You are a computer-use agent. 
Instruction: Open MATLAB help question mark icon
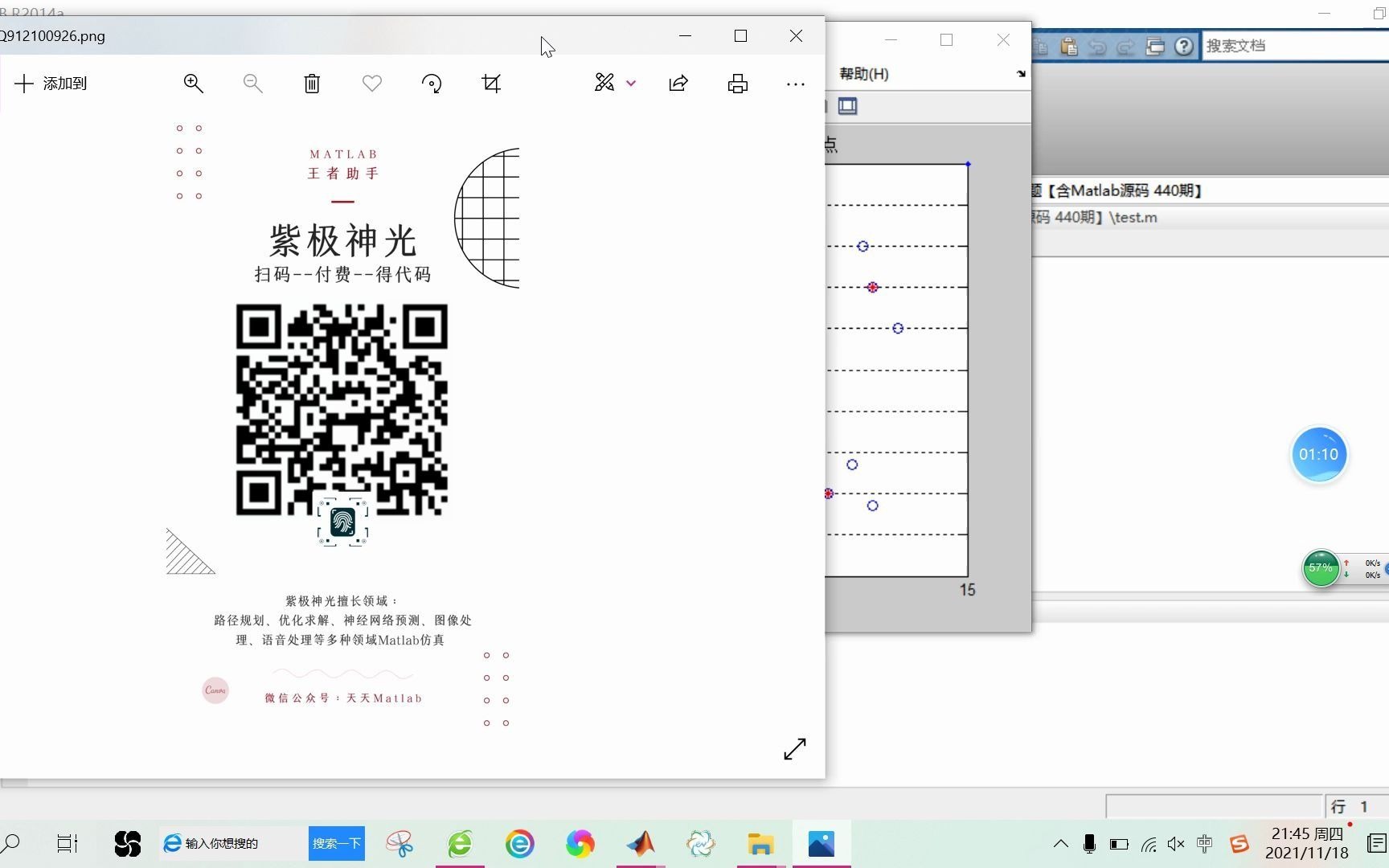pos(1183,47)
